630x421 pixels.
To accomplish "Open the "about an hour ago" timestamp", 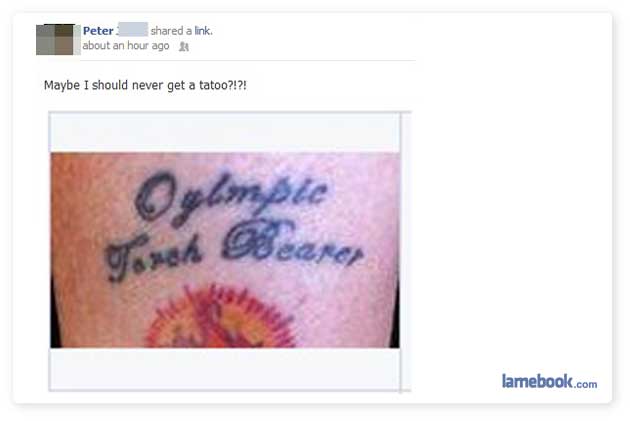I will 126,46.
